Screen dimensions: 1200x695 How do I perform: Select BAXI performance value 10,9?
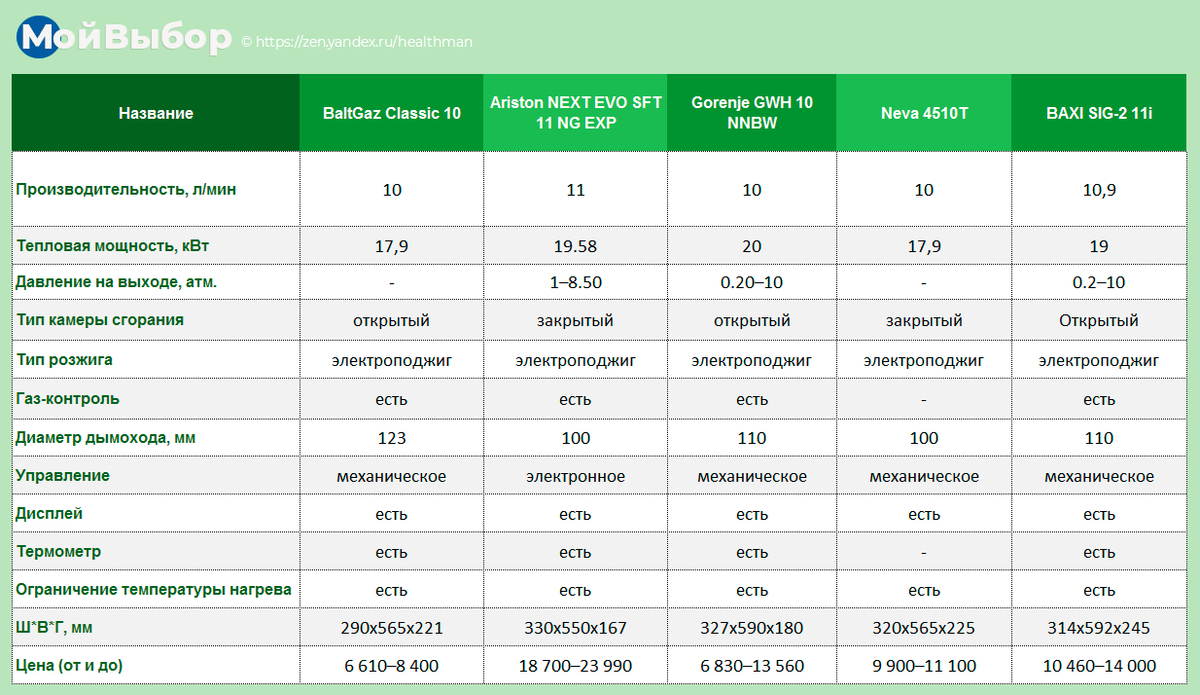[1099, 190]
